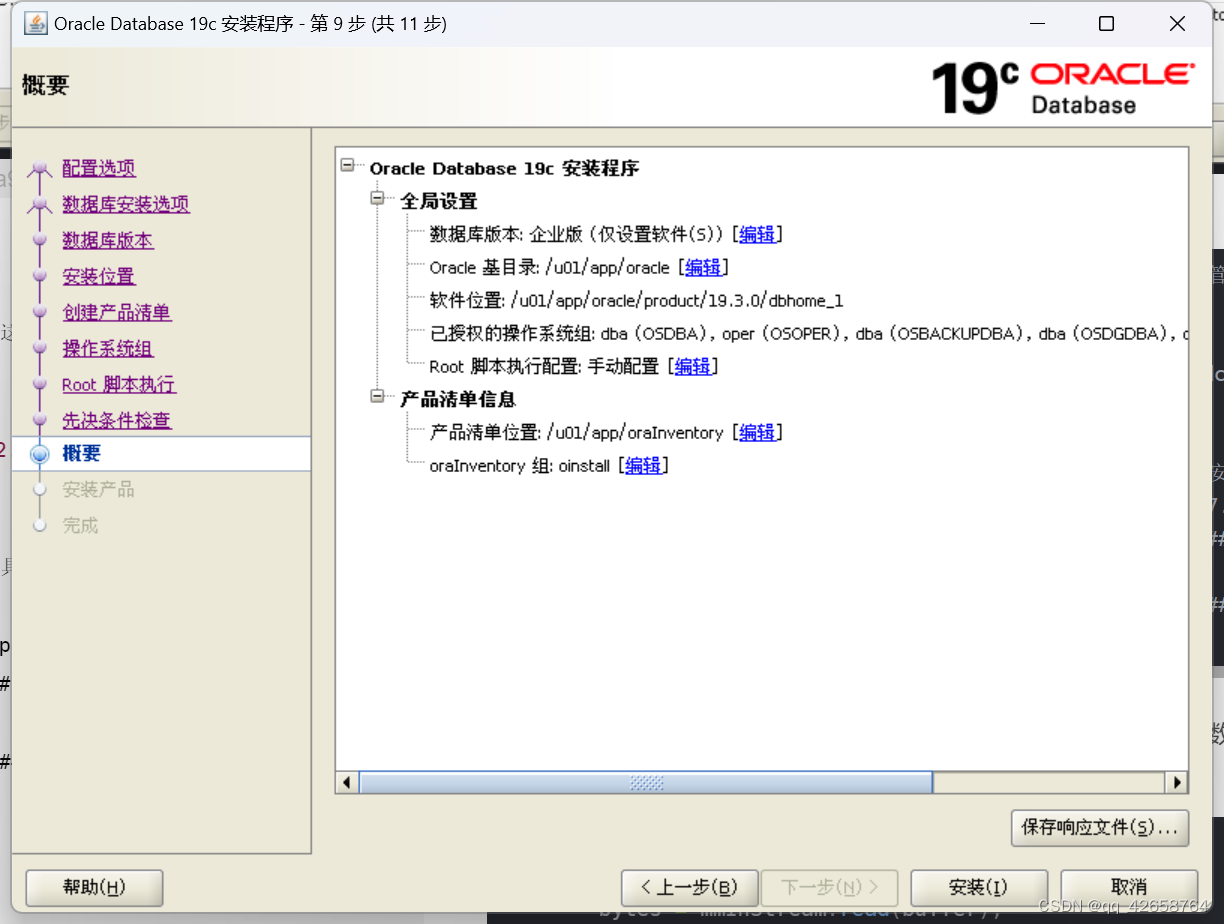Click the 概要 step bullet icon

pos(40,454)
